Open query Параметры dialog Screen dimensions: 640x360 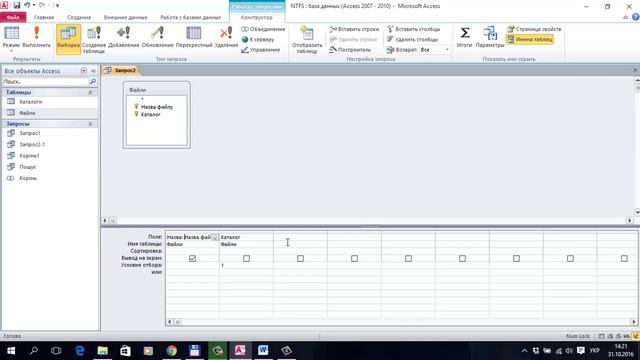pos(490,38)
